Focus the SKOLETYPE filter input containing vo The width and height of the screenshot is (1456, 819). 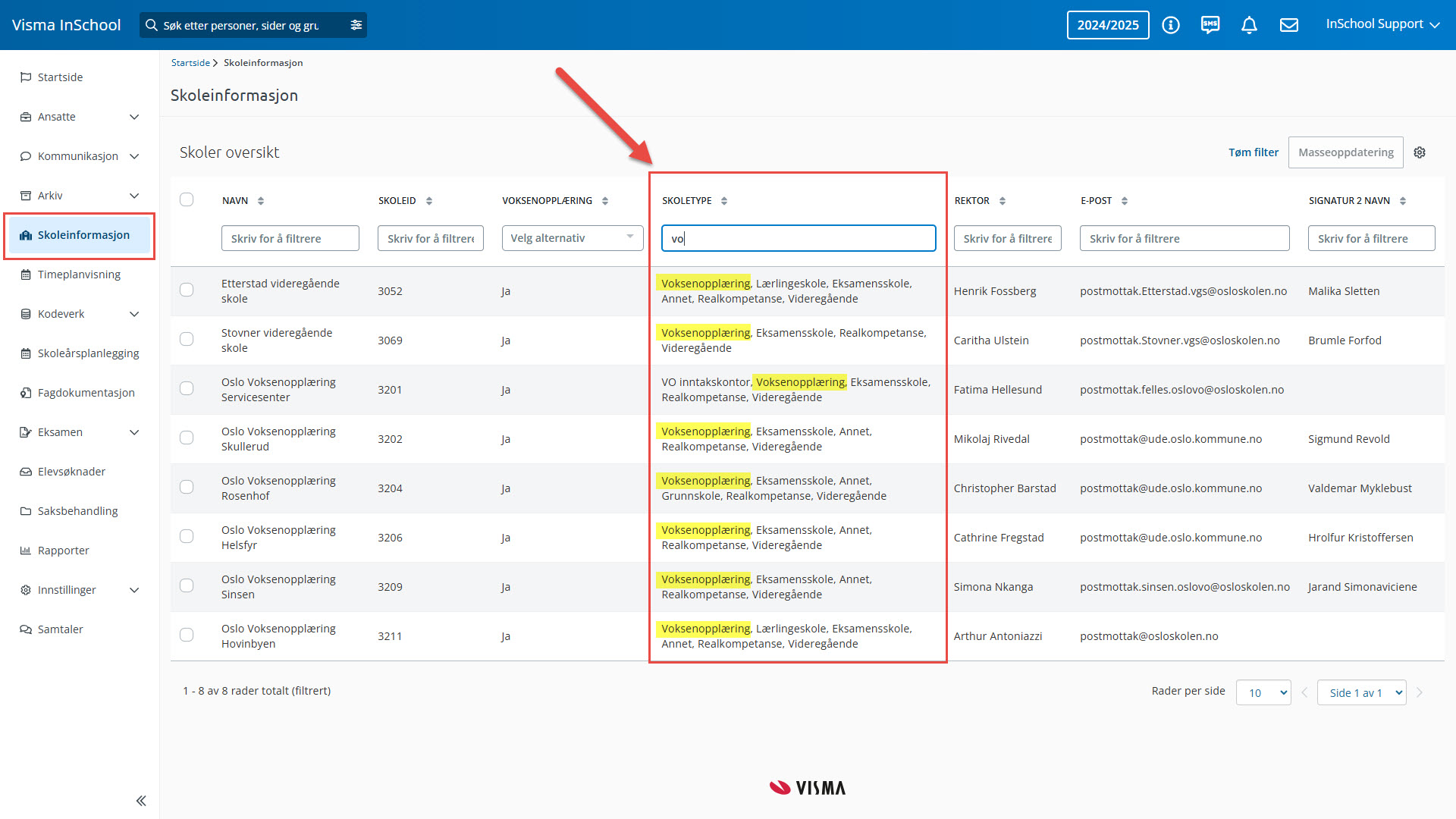[799, 238]
